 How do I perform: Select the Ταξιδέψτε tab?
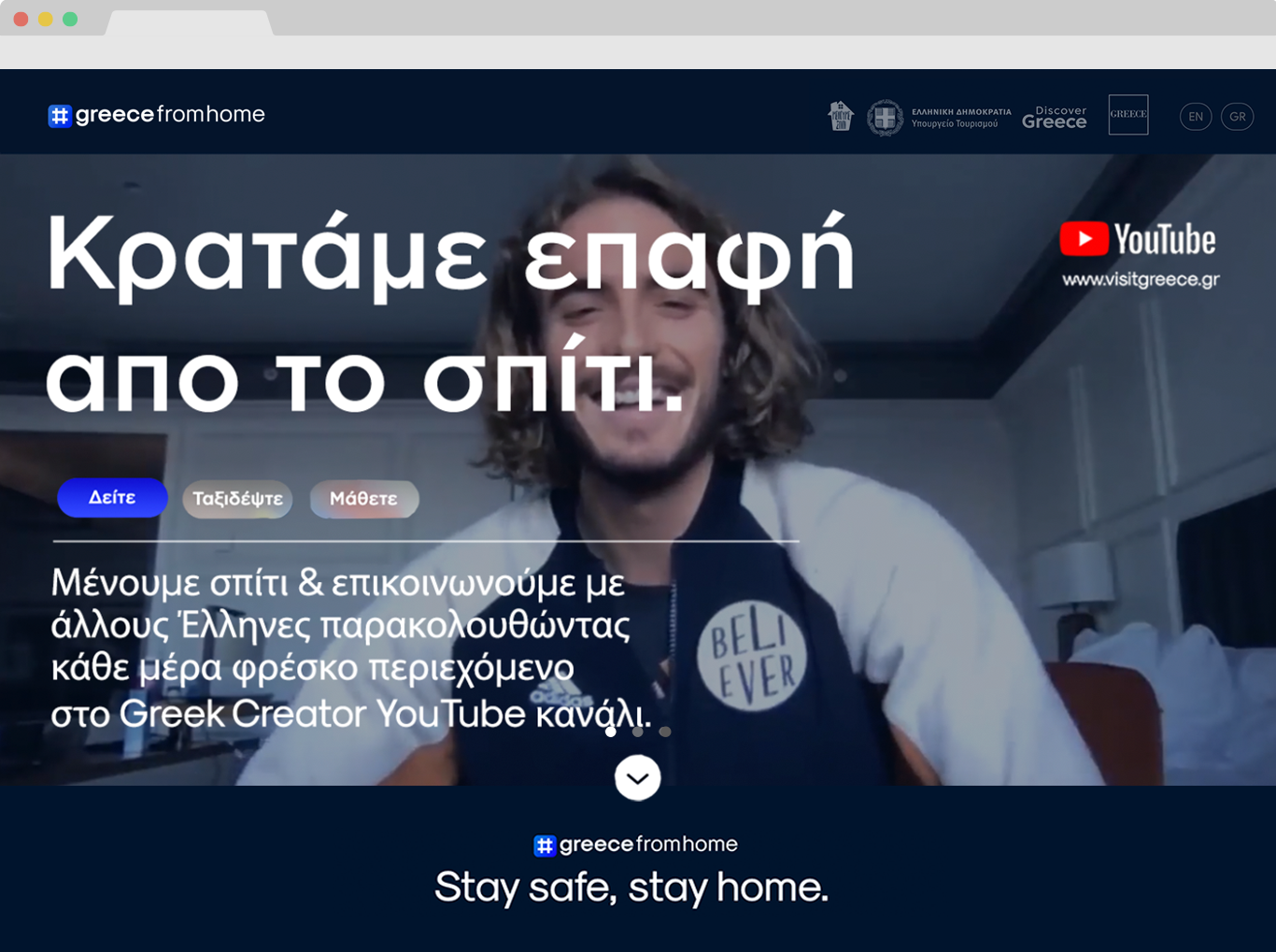237,499
